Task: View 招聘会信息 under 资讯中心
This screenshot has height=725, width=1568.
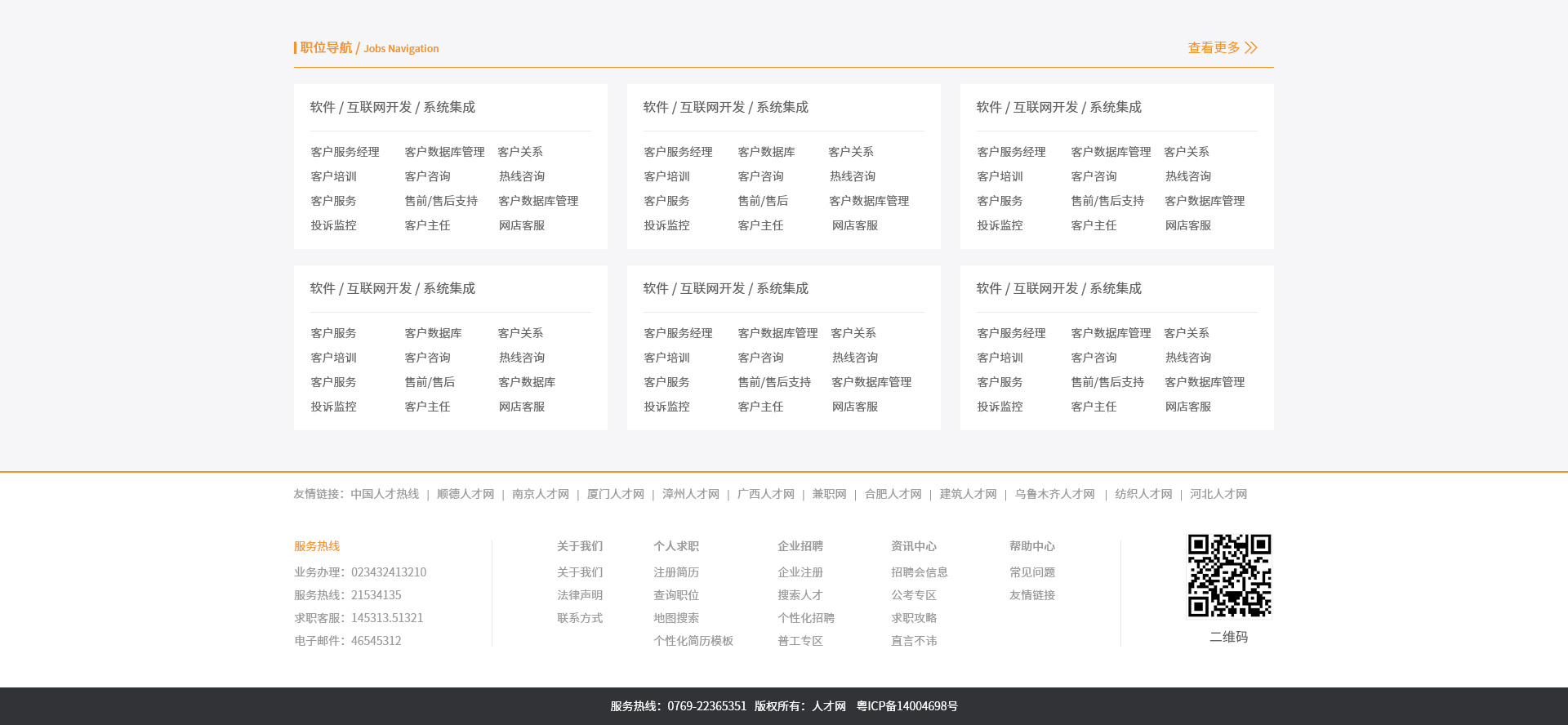Action: (x=920, y=572)
